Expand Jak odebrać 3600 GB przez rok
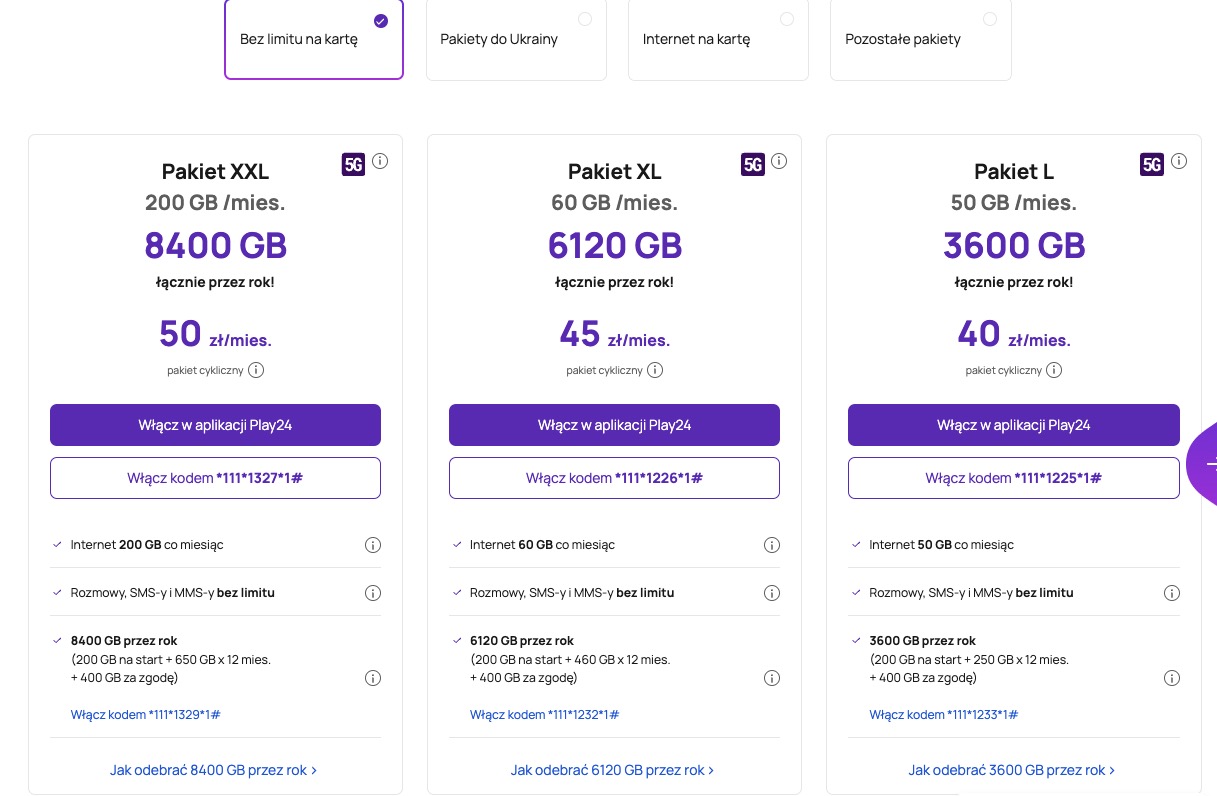1217x796 pixels. click(1011, 770)
